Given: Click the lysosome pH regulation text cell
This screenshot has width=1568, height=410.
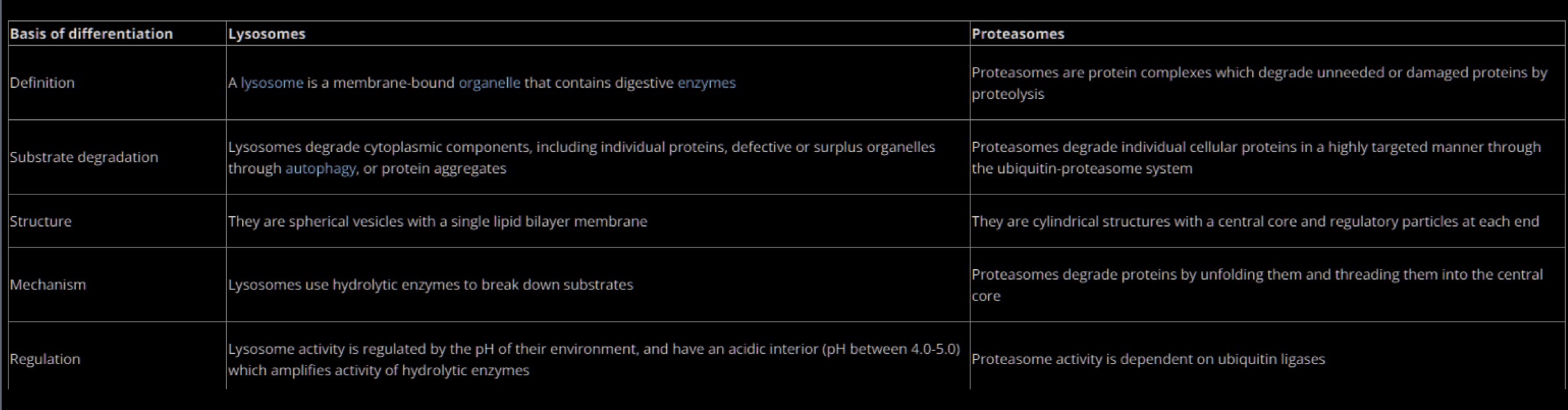Looking at the screenshot, I should point(594,359).
